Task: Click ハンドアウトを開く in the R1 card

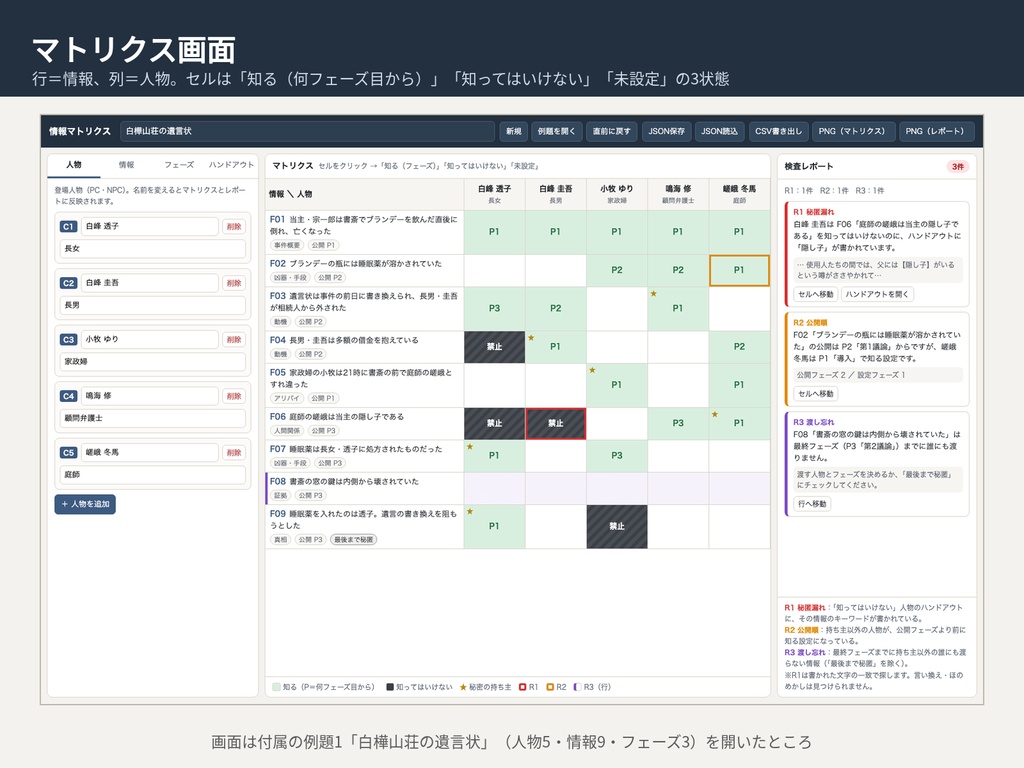Action: (877, 295)
